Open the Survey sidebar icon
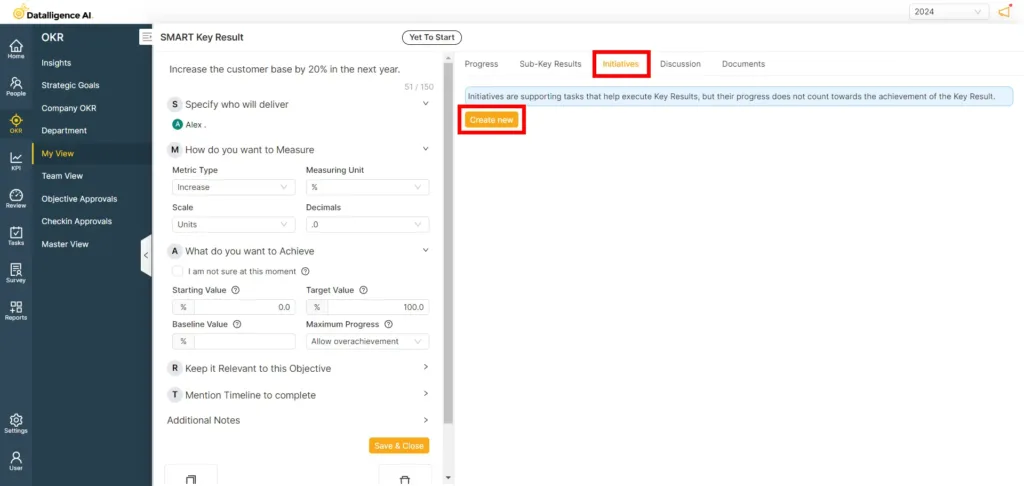The height and width of the screenshot is (486, 1024). [16, 273]
